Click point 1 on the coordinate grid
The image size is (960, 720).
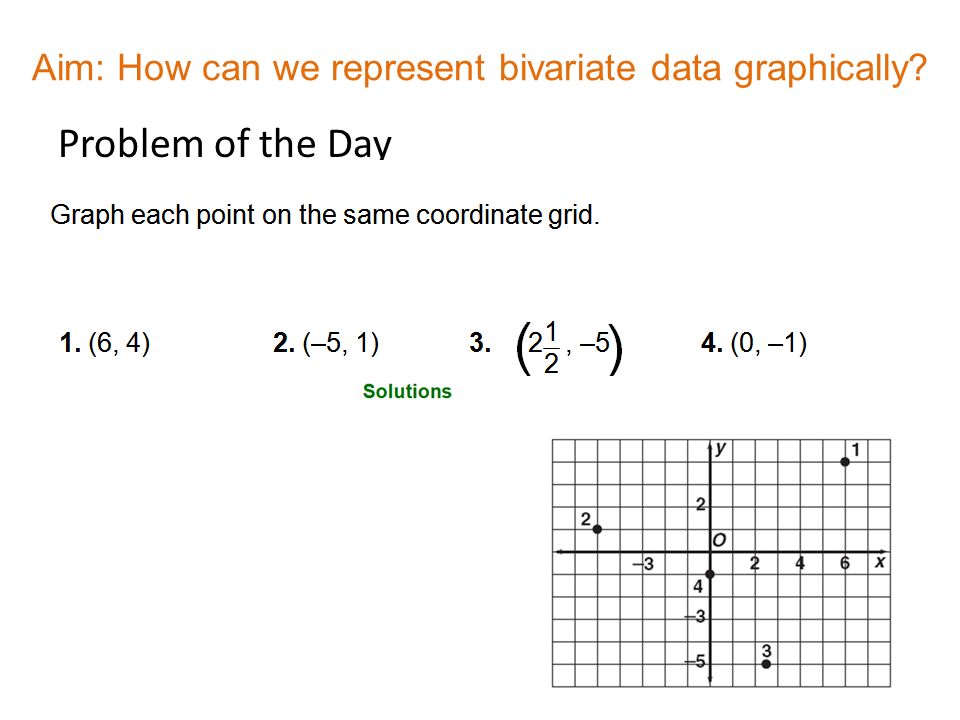pos(845,462)
